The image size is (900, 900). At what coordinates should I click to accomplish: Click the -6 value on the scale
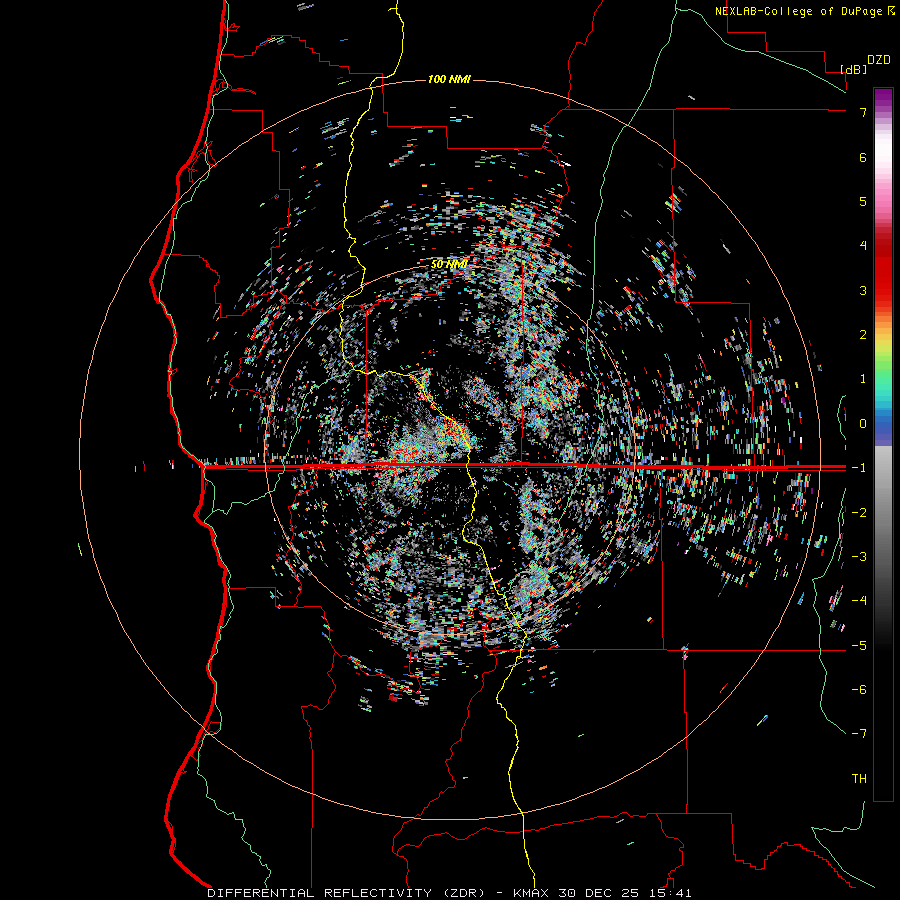859,690
